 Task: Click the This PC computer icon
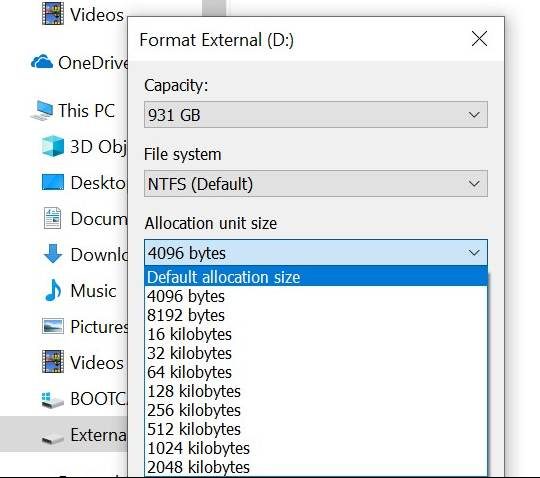point(42,111)
